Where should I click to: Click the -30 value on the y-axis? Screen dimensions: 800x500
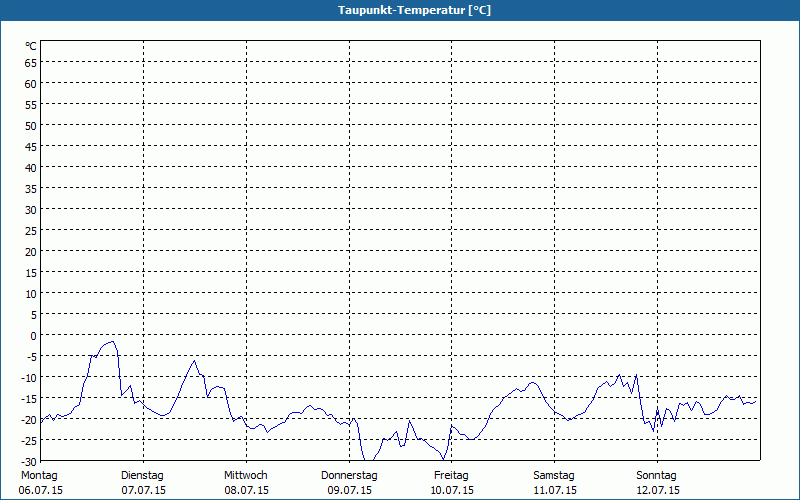coord(28,461)
